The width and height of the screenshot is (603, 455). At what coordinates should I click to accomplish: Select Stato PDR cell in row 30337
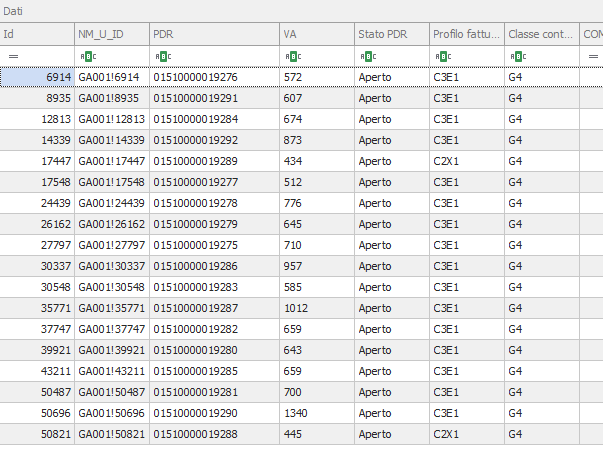coord(392,266)
